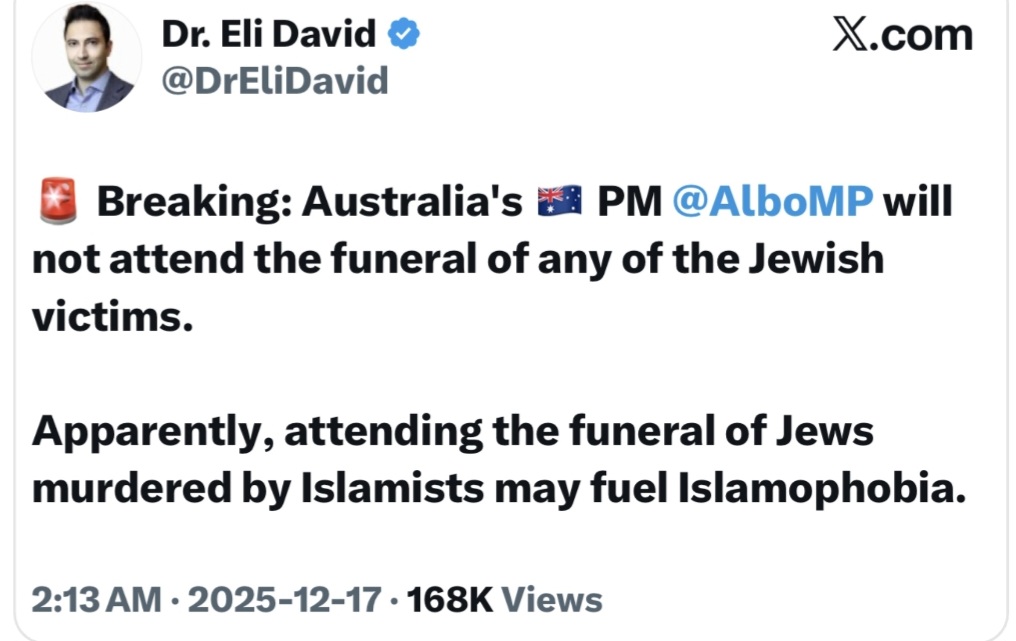Open the @DrEliDavid handle
This screenshot has height=641, width=1016.
click(x=275, y=80)
